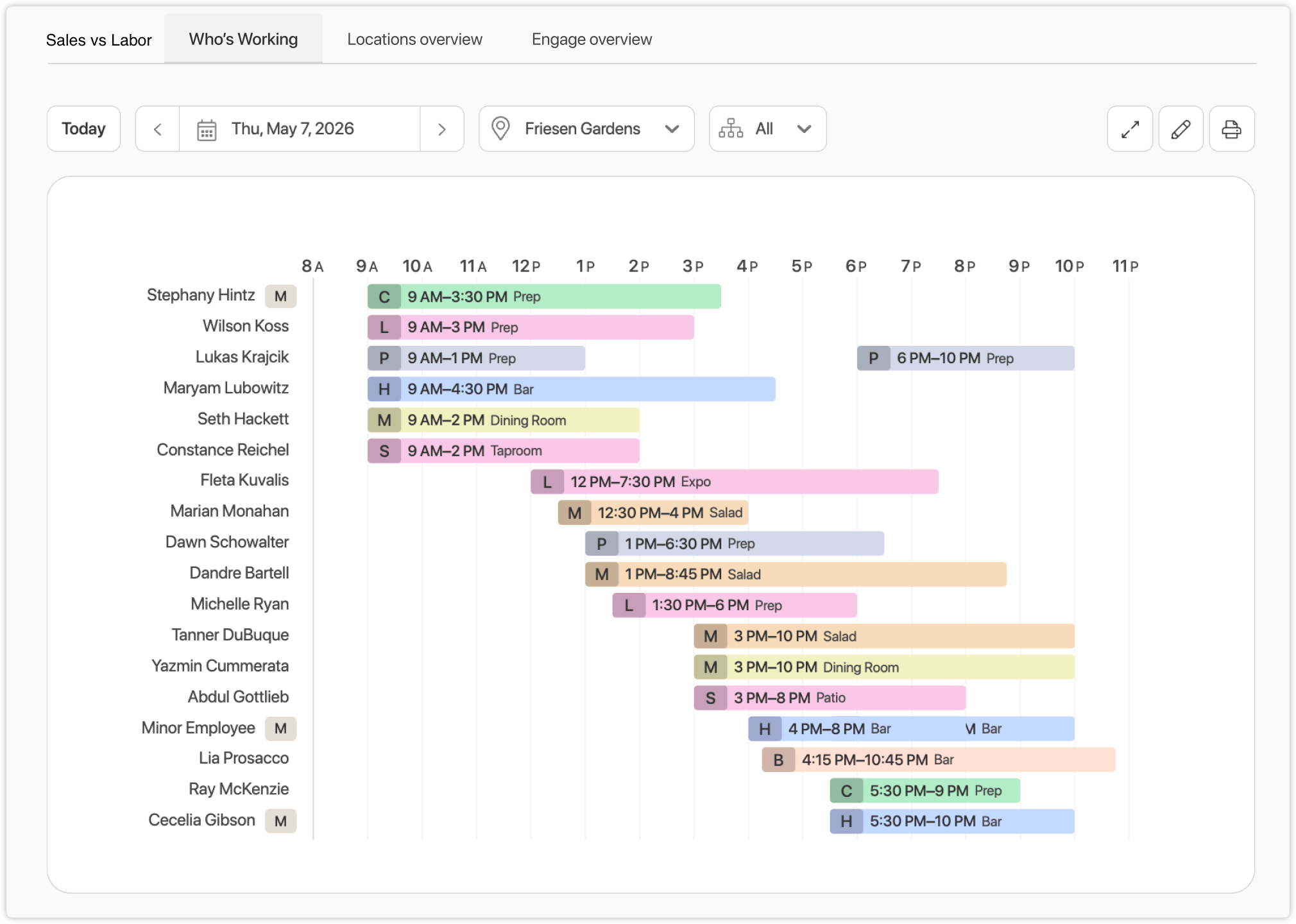Image resolution: width=1296 pixels, height=924 pixels.
Task: Expand the All departments dropdown
Action: click(767, 129)
